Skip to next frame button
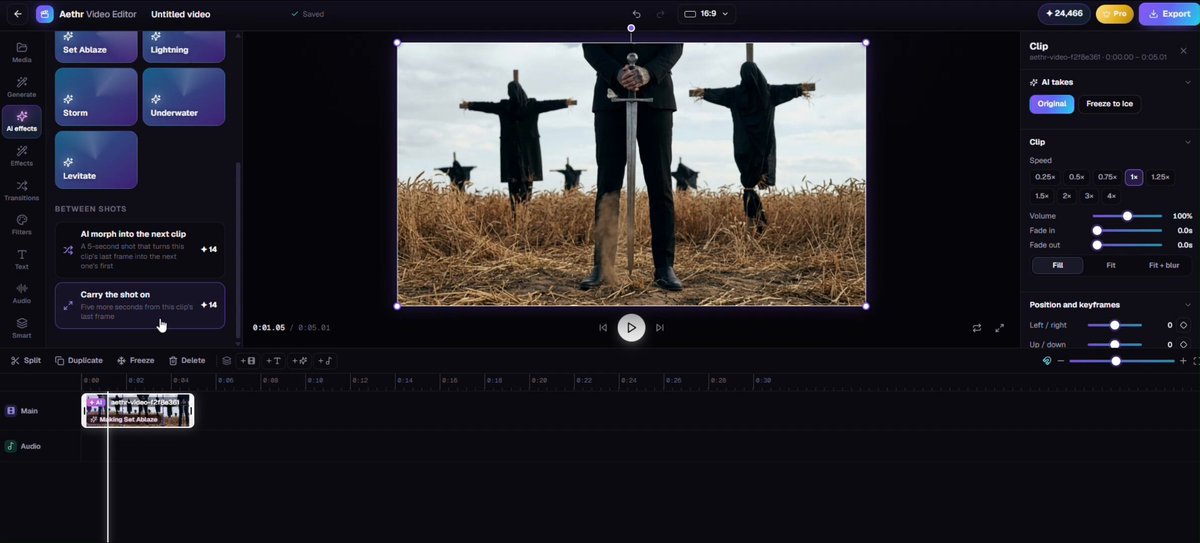Screen dimensions: 1200x543 [659, 327]
